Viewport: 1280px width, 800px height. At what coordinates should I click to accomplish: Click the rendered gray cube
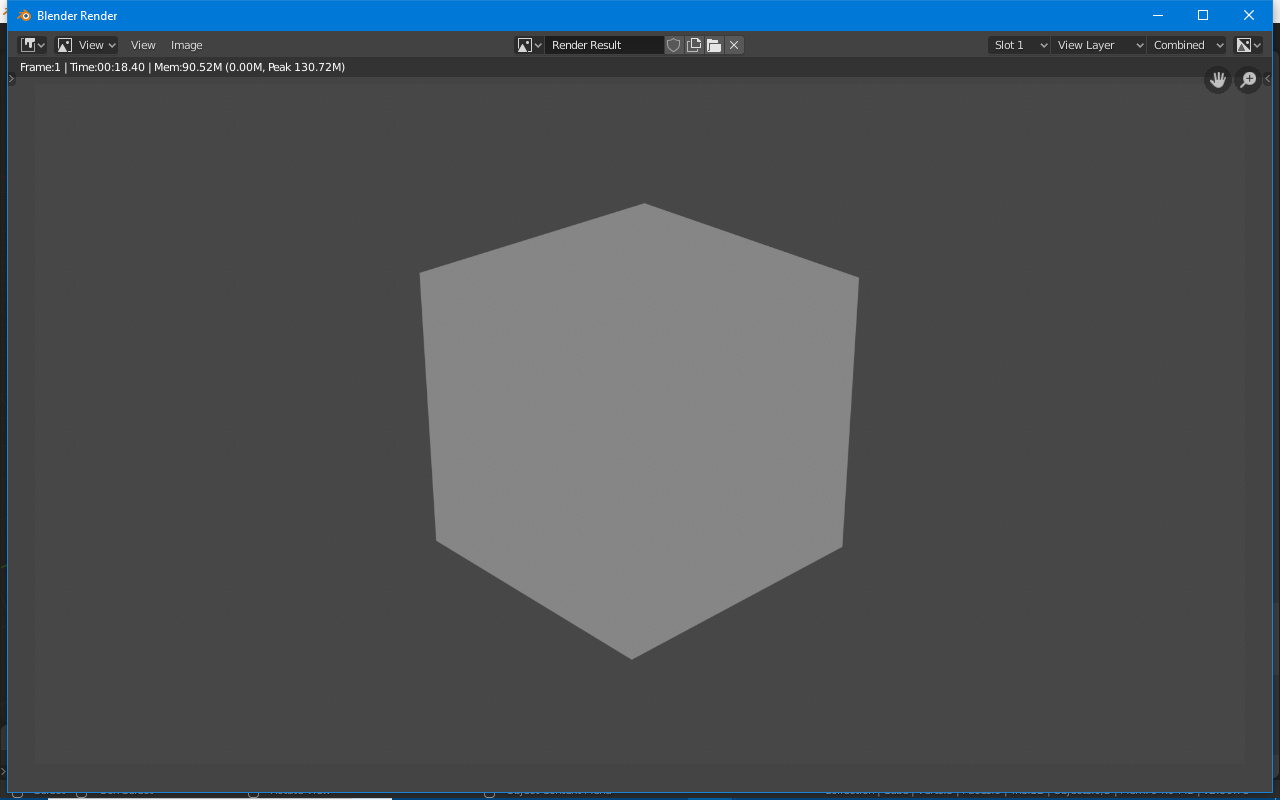coord(638,430)
